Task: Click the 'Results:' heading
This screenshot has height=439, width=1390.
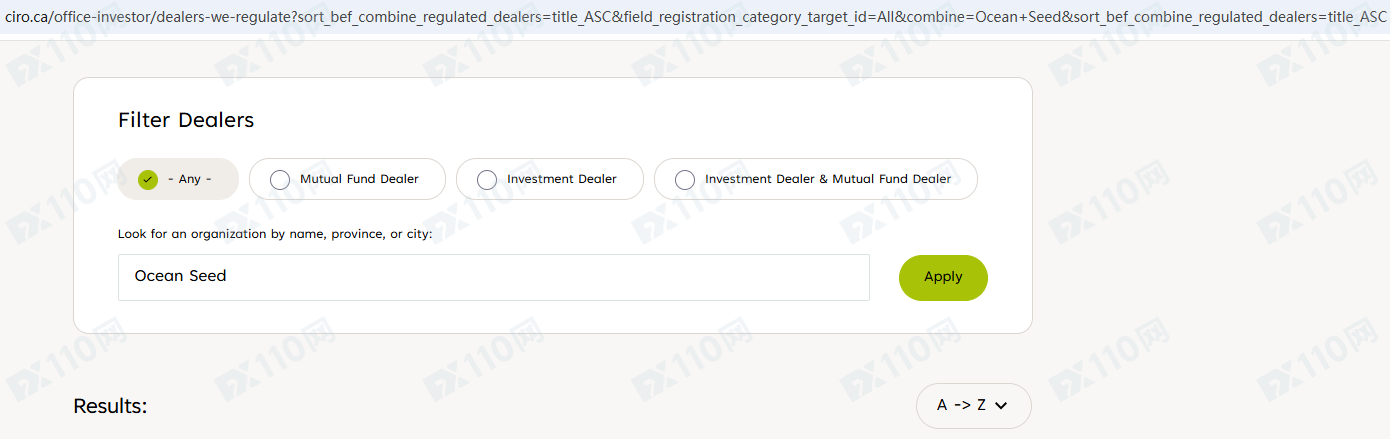Action: pyautogui.click(x=110, y=406)
